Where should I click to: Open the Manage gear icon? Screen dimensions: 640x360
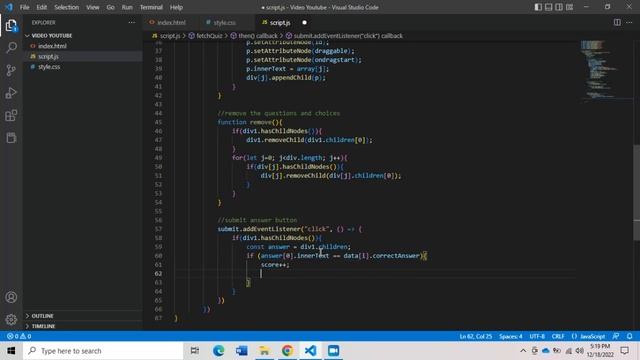(x=11, y=319)
